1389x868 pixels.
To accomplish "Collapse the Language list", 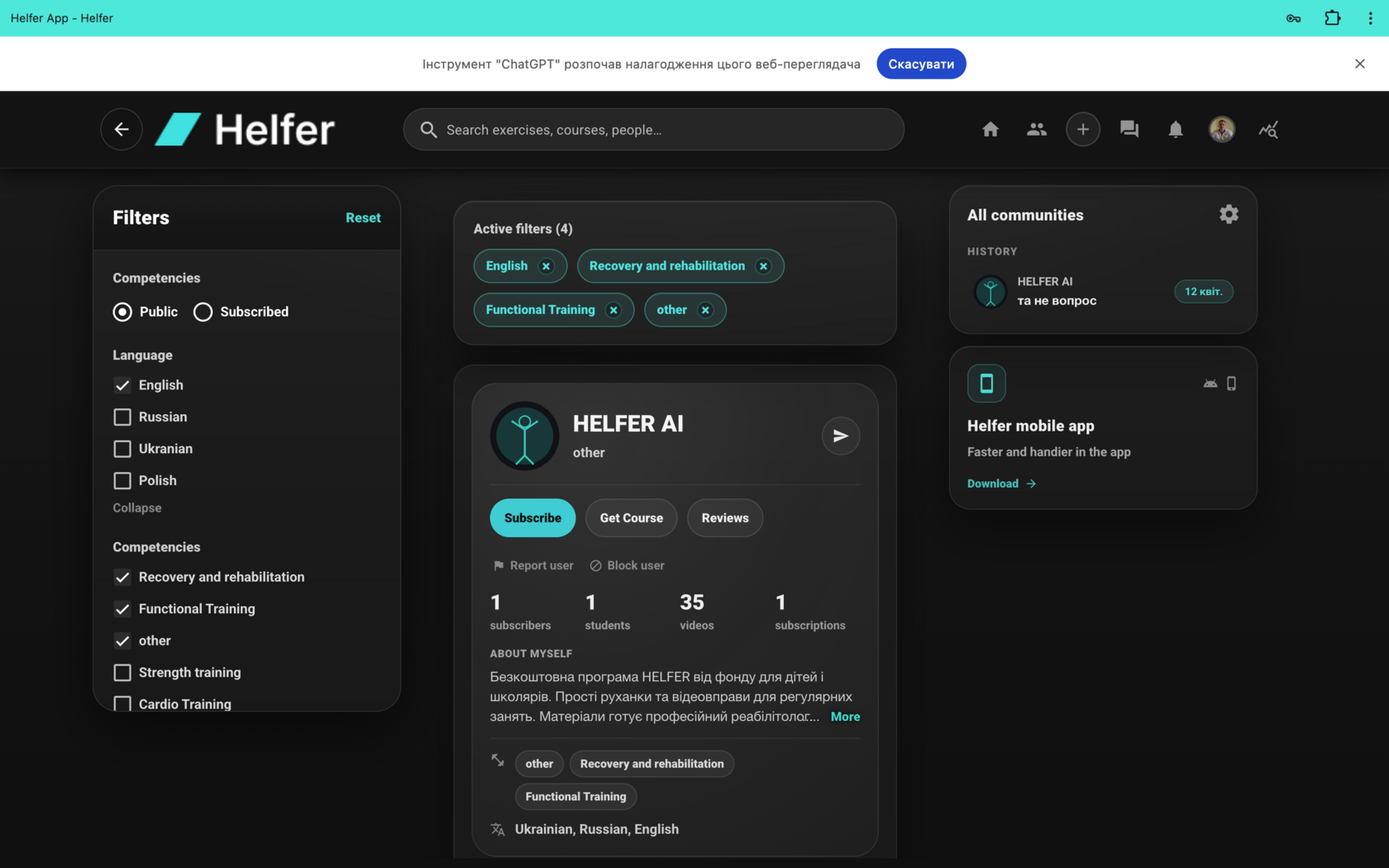I will point(137,508).
